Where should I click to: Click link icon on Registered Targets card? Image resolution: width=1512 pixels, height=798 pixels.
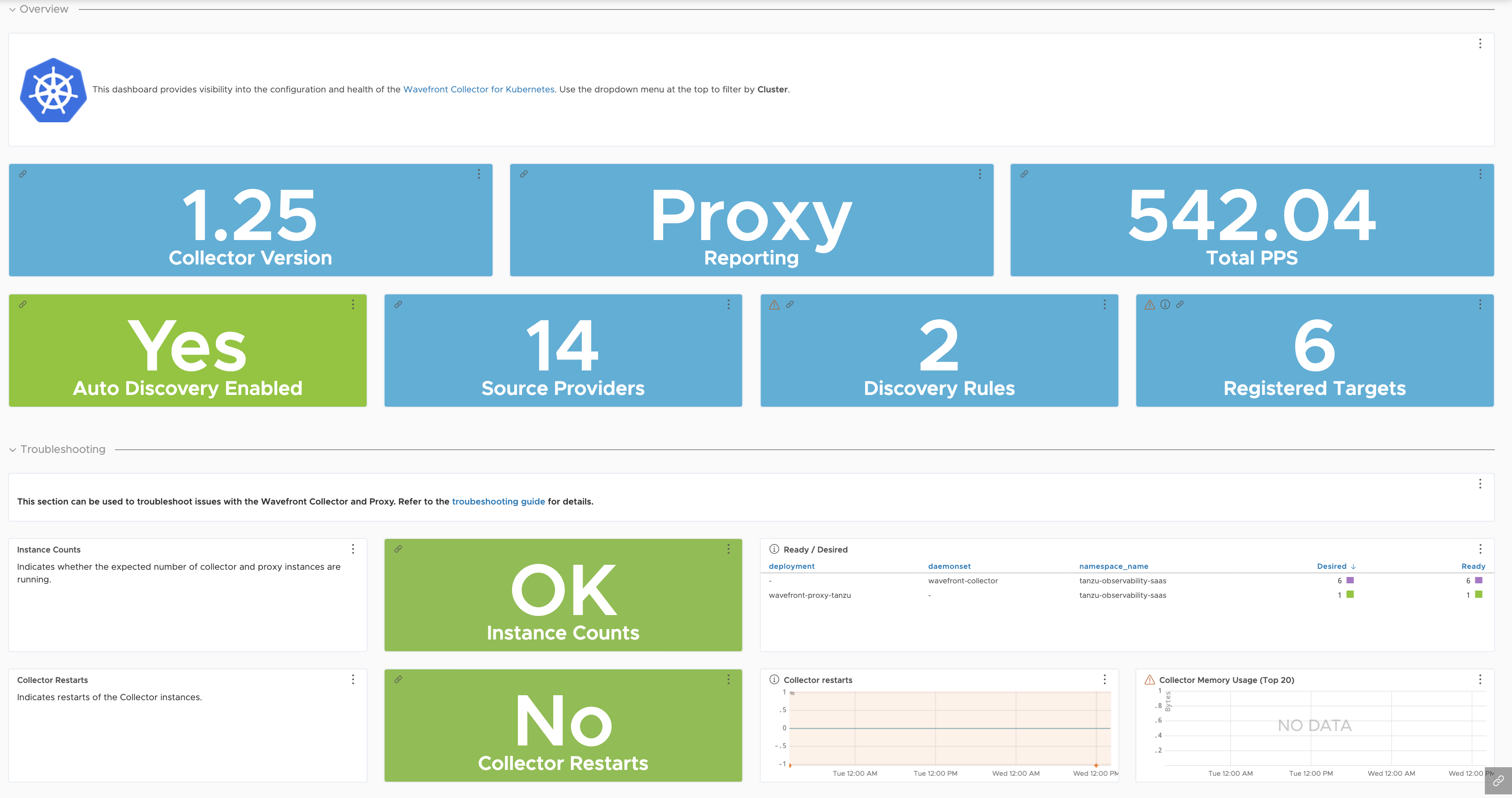(x=1180, y=304)
